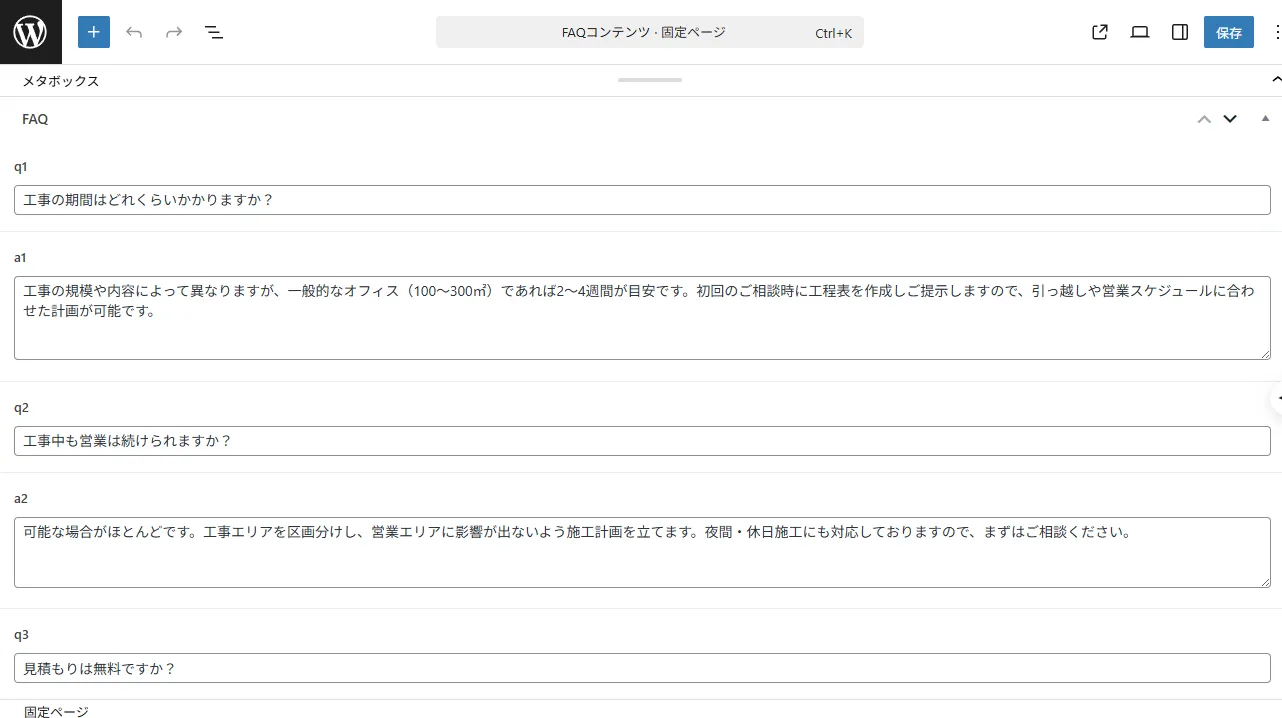Collapse the メタボックス section chevron
Image resolution: width=1282 pixels, height=718 pixels.
(1275, 80)
